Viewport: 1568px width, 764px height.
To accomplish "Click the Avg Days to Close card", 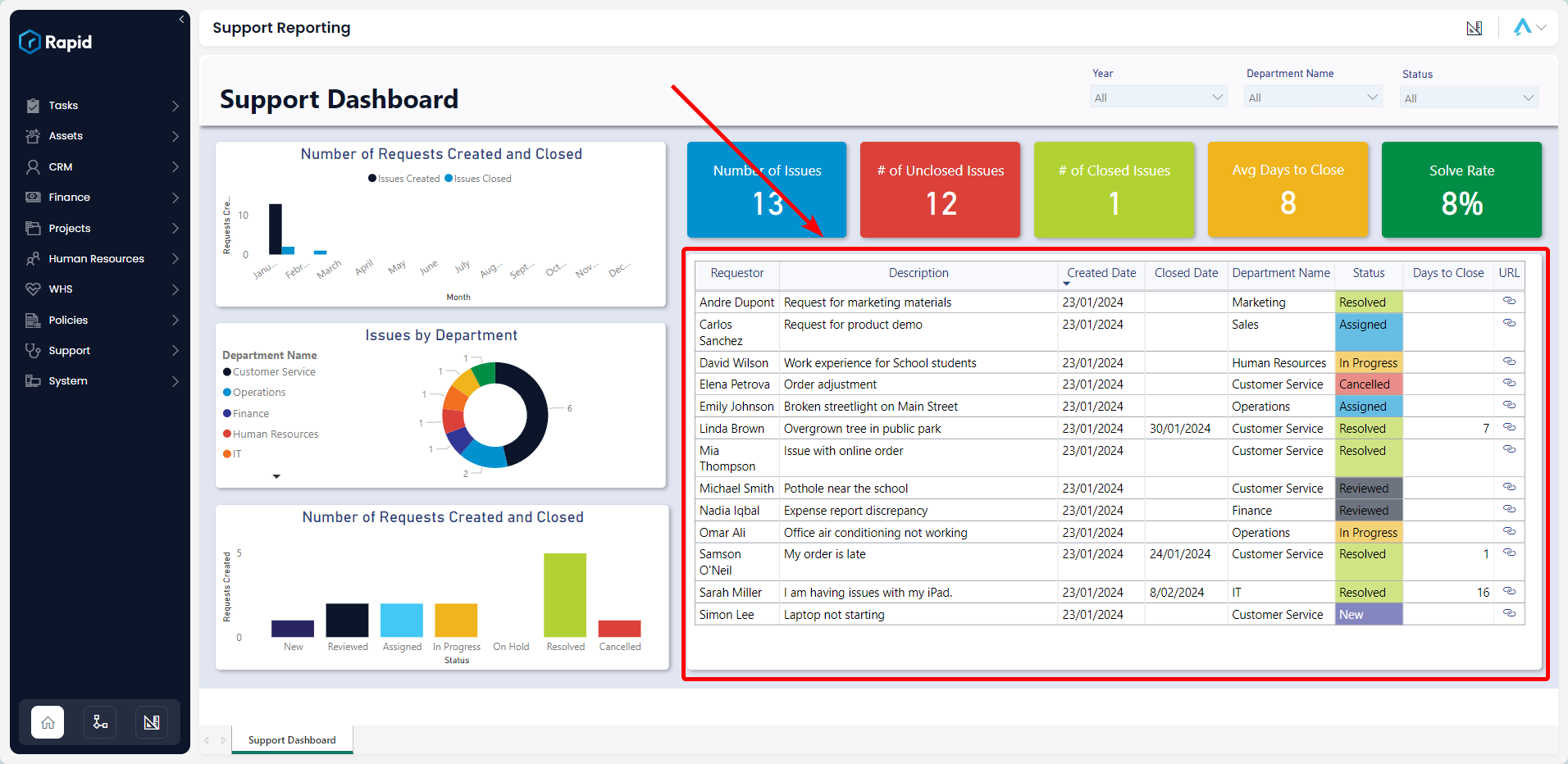I will coord(1288,189).
